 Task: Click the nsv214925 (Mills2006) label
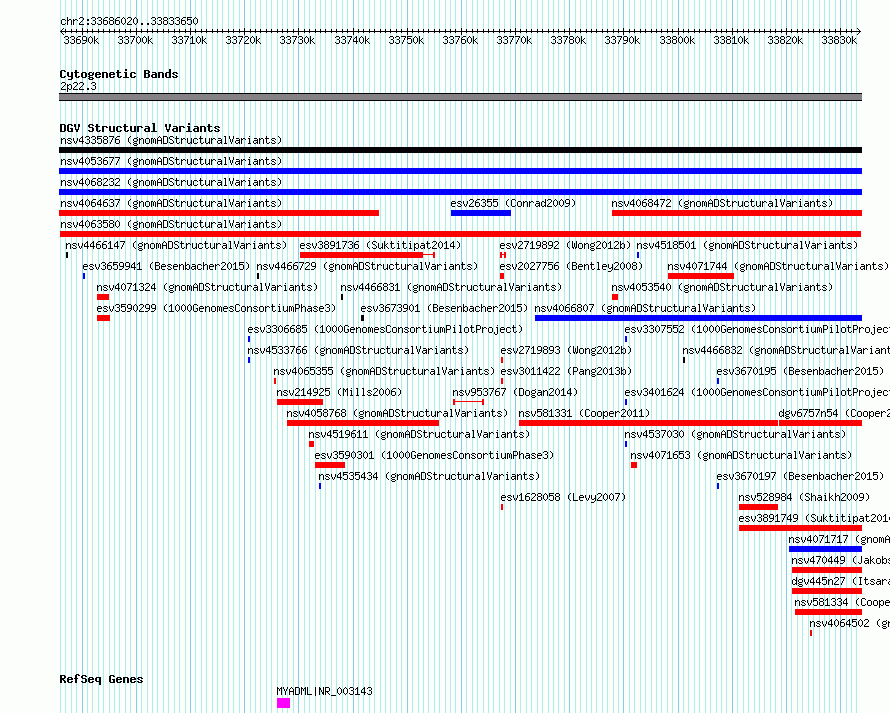pyautogui.click(x=339, y=392)
